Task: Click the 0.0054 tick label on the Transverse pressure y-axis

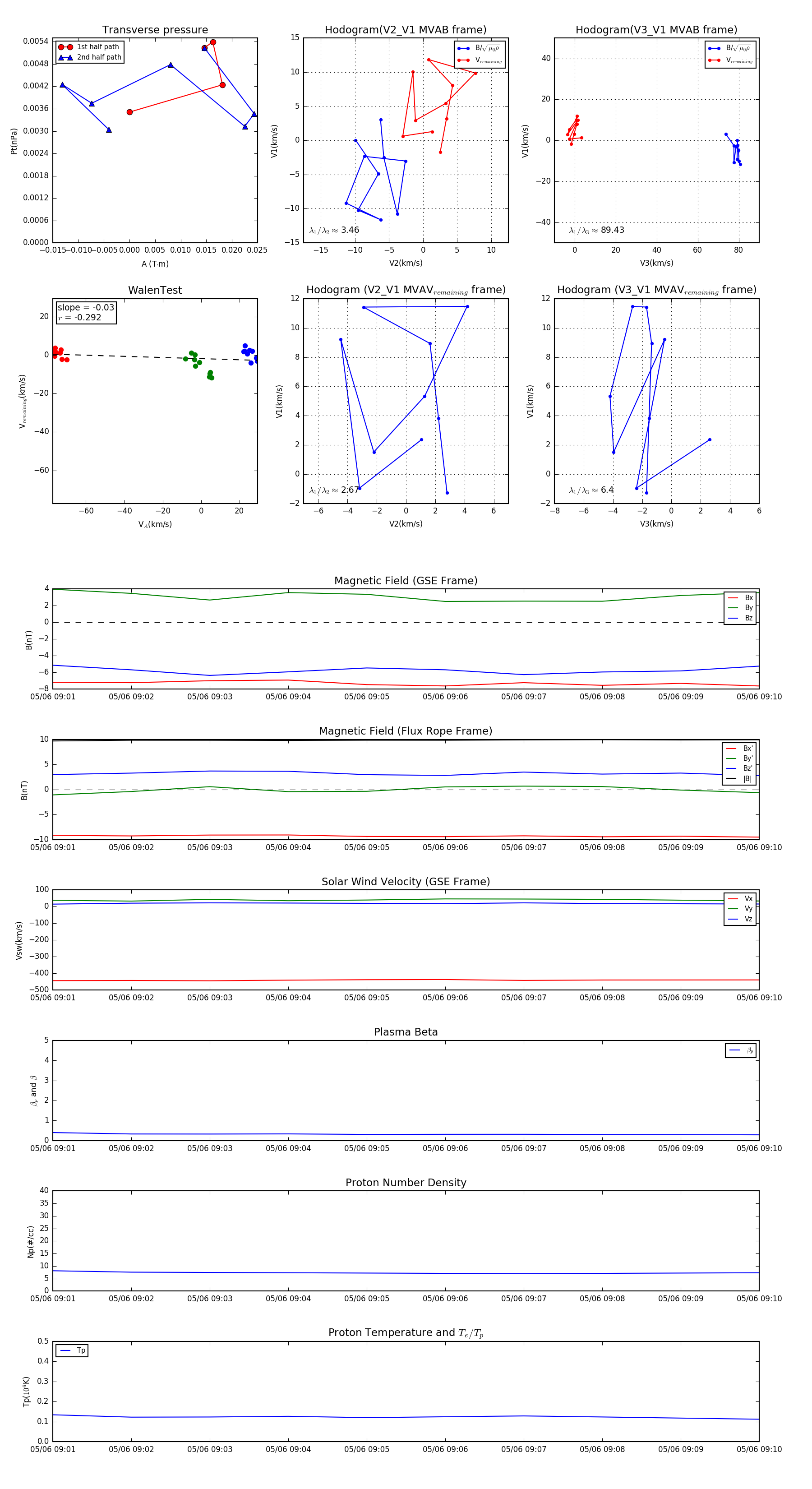Action: (x=36, y=41)
